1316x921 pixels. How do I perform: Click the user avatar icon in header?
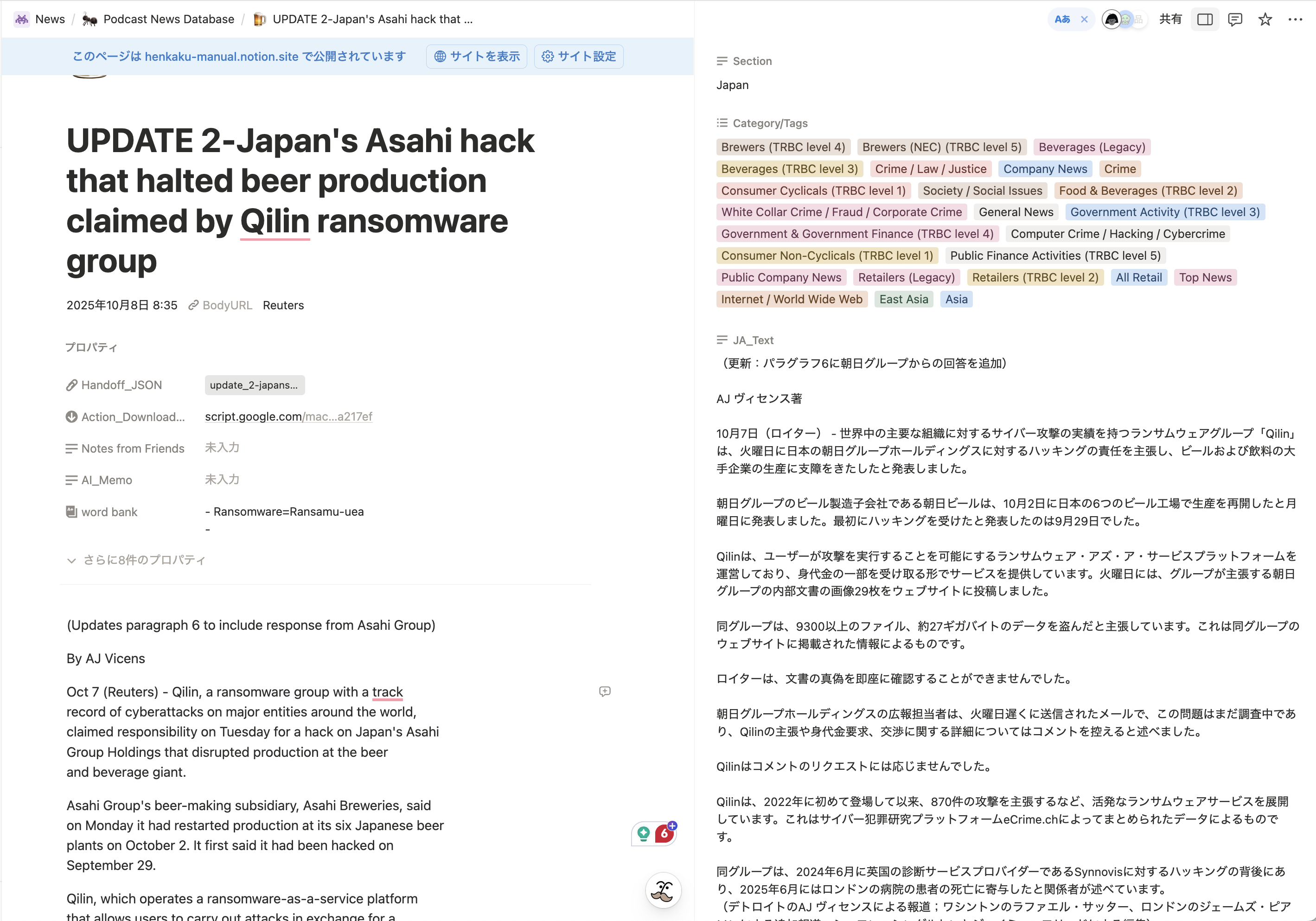point(1112,19)
